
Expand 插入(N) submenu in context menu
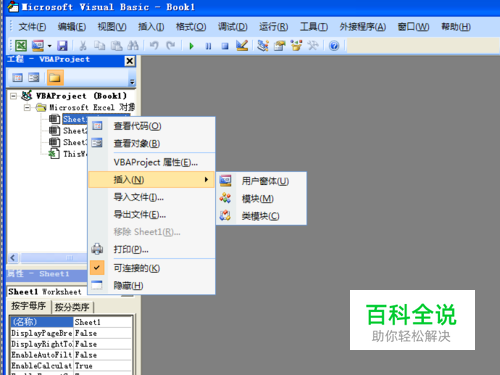pos(152,180)
